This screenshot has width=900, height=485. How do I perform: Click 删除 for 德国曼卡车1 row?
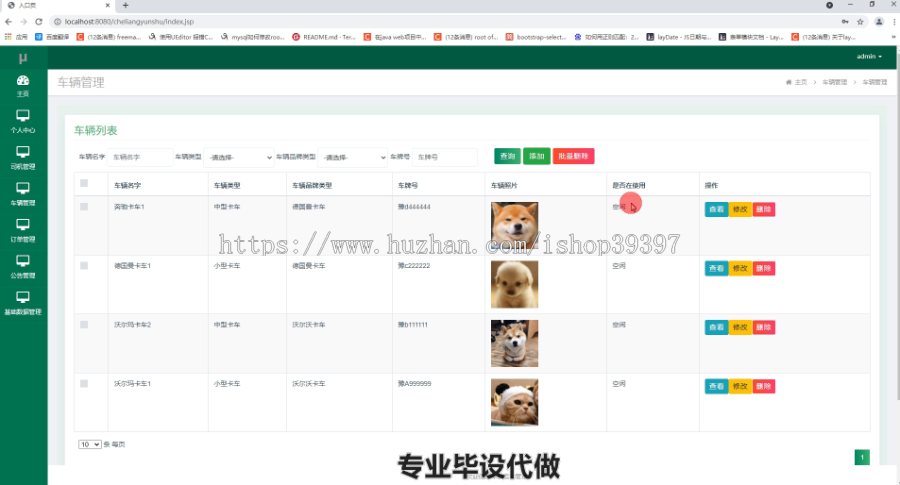[763, 268]
